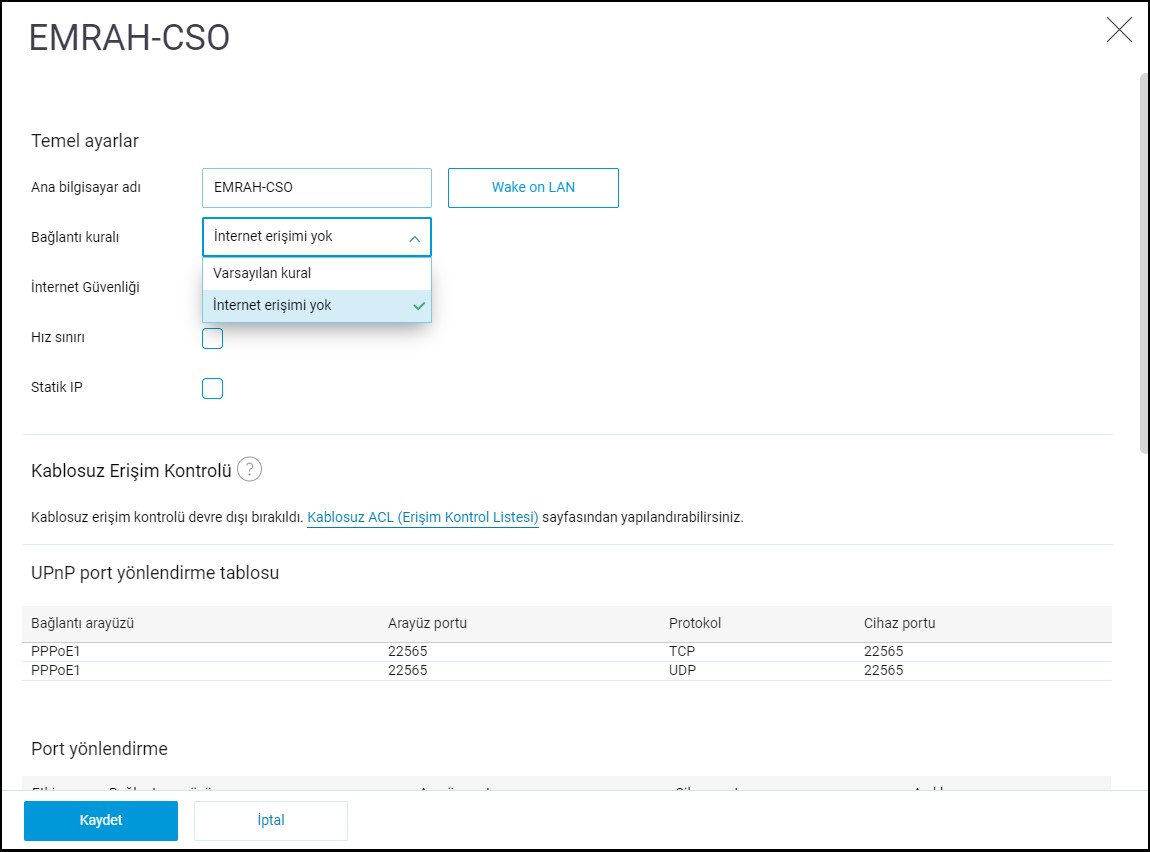Open the Kablosuz ACL (Erişim Kontrol Listesi) link
This screenshot has width=1150, height=852.
pyautogui.click(x=422, y=517)
